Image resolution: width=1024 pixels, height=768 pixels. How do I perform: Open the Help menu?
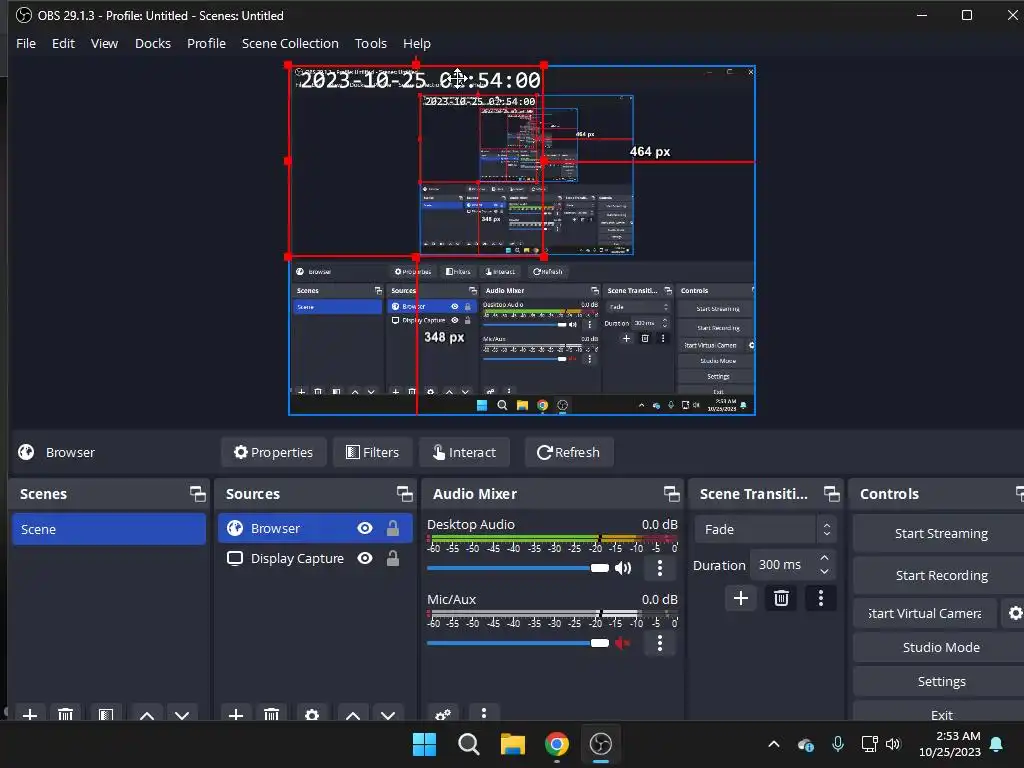pyautogui.click(x=417, y=43)
